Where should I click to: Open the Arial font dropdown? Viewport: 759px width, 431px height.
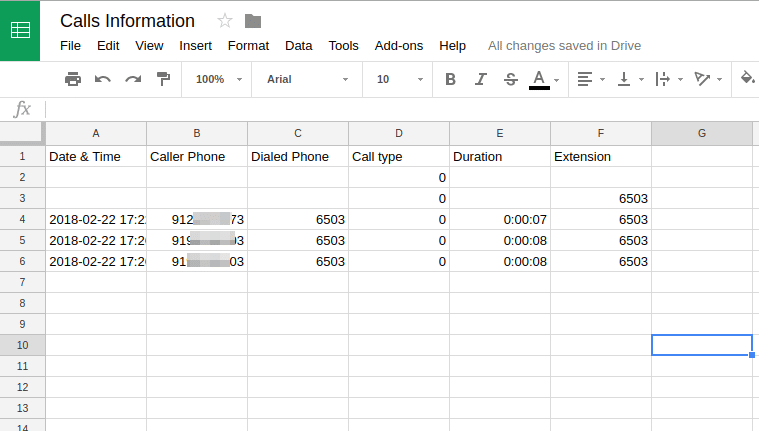[x=307, y=79]
